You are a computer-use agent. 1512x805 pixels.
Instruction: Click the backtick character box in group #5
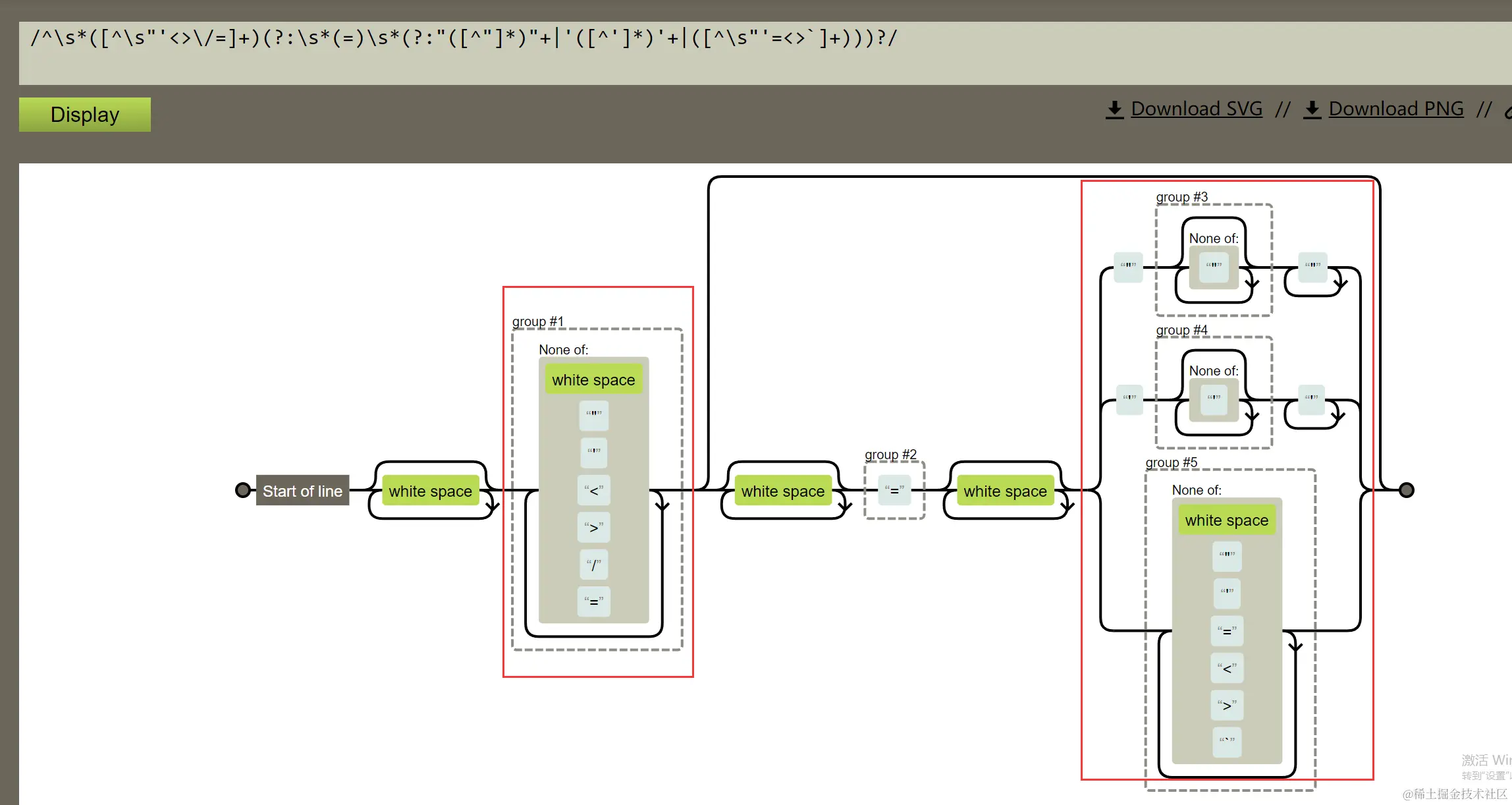tap(1226, 742)
